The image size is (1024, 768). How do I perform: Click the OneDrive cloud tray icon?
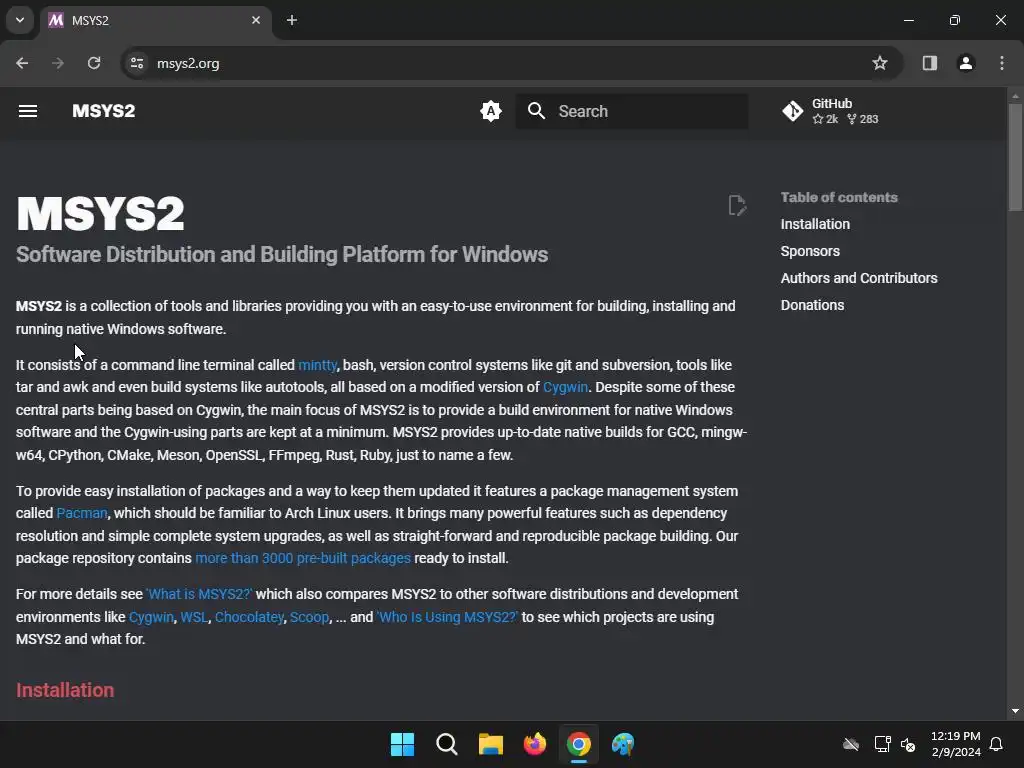pyautogui.click(x=851, y=744)
